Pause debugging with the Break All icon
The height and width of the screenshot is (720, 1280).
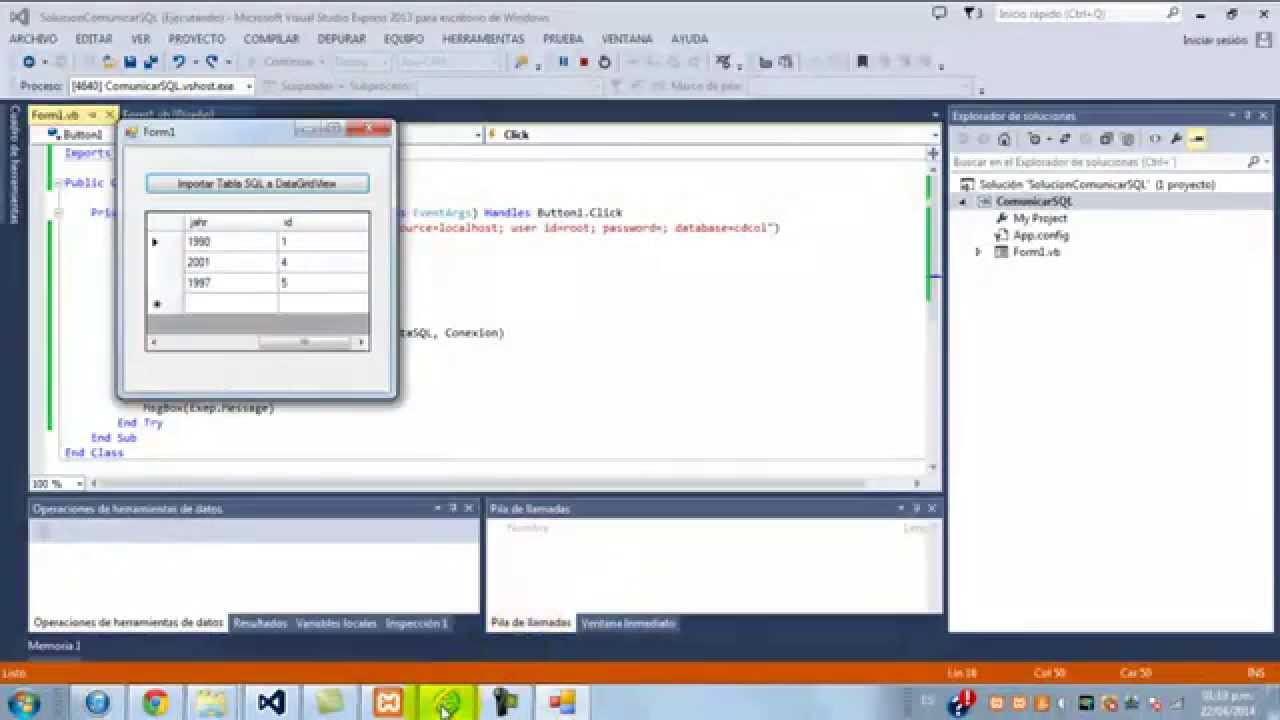pyautogui.click(x=563, y=62)
